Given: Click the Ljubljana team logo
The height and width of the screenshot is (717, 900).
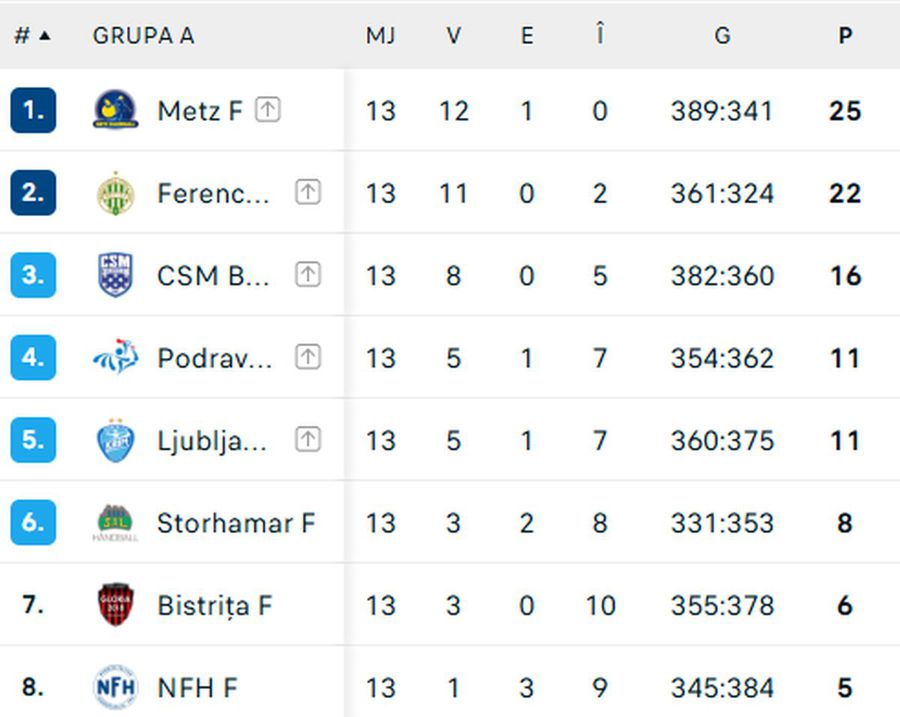Looking at the screenshot, I should [115, 440].
